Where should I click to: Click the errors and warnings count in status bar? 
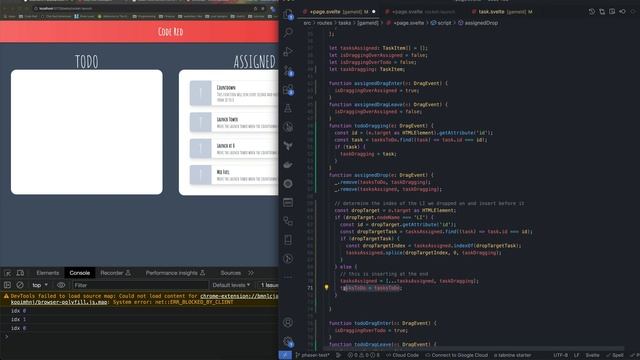point(364,355)
